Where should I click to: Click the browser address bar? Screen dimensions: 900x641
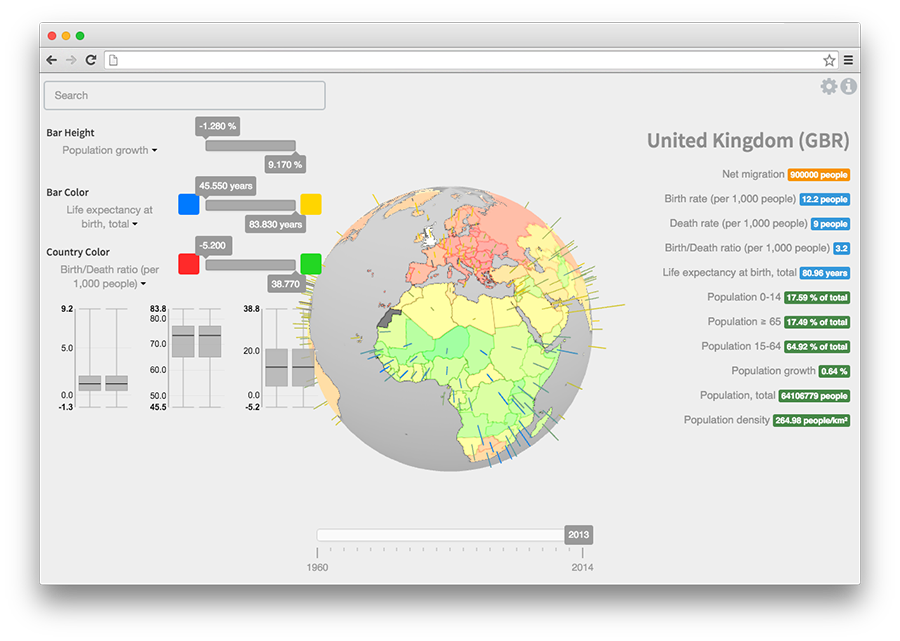[x=471, y=60]
